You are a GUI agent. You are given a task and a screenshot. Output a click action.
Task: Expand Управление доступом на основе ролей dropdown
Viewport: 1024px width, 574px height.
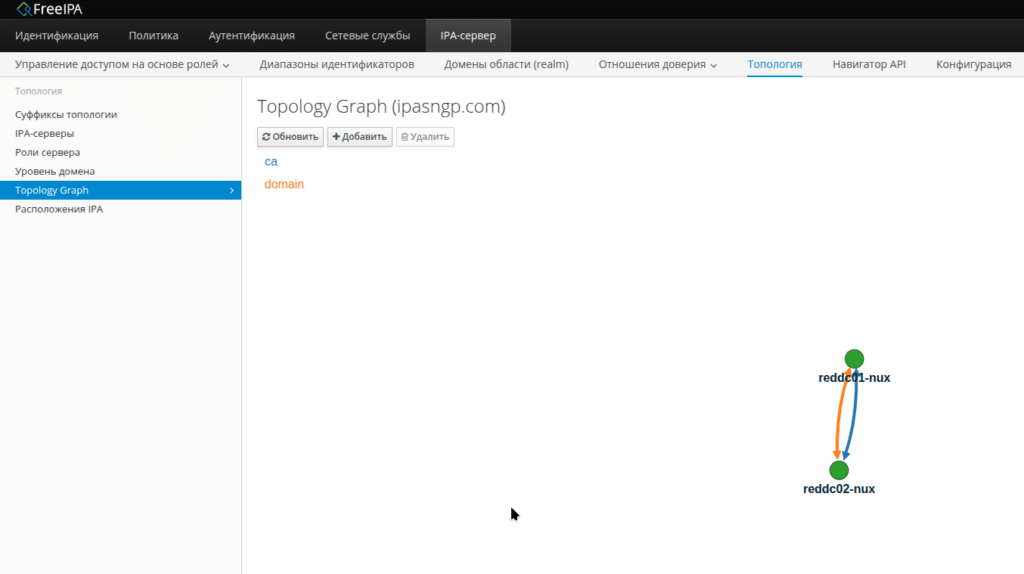tap(122, 64)
